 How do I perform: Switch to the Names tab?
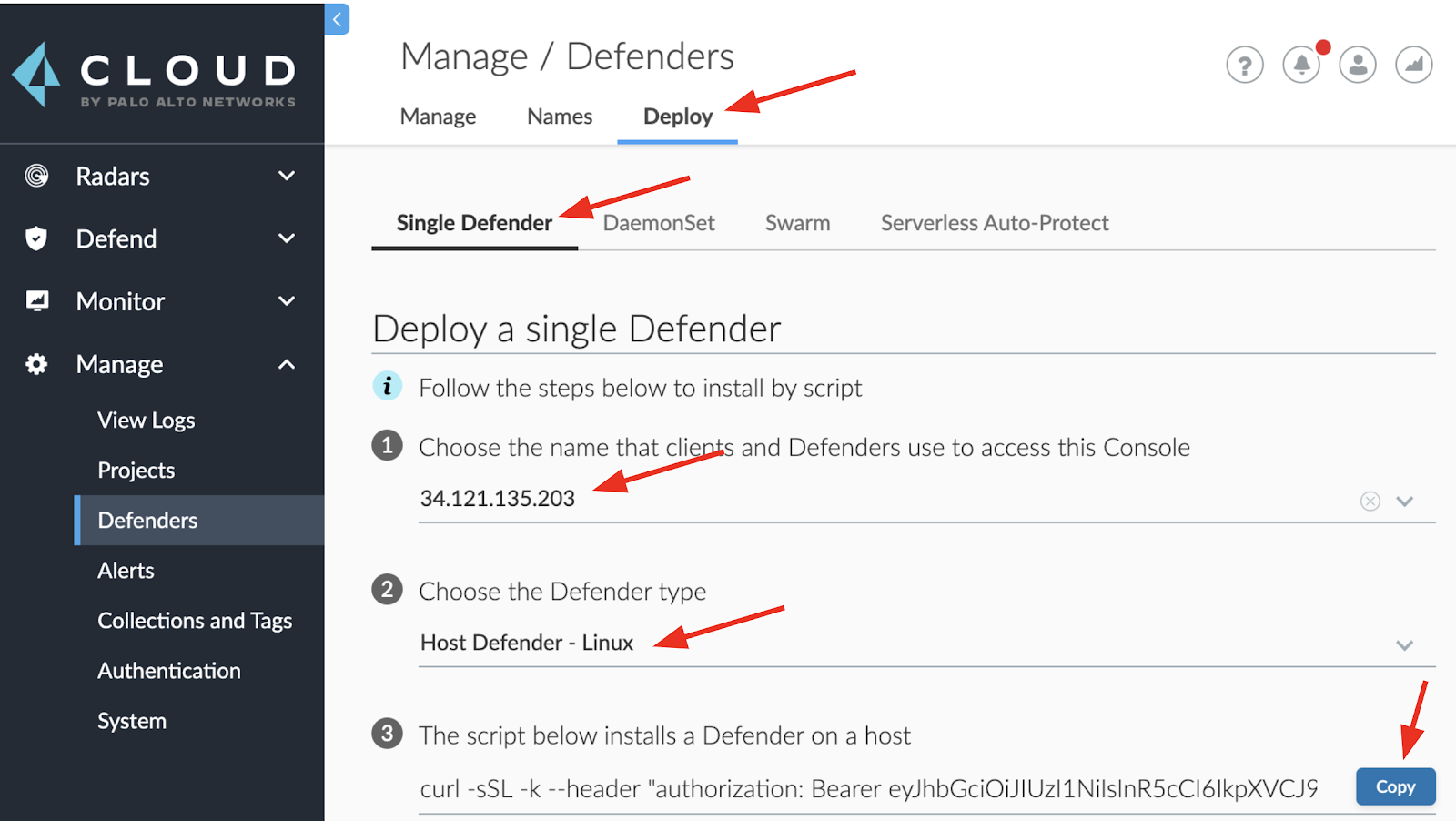point(560,117)
